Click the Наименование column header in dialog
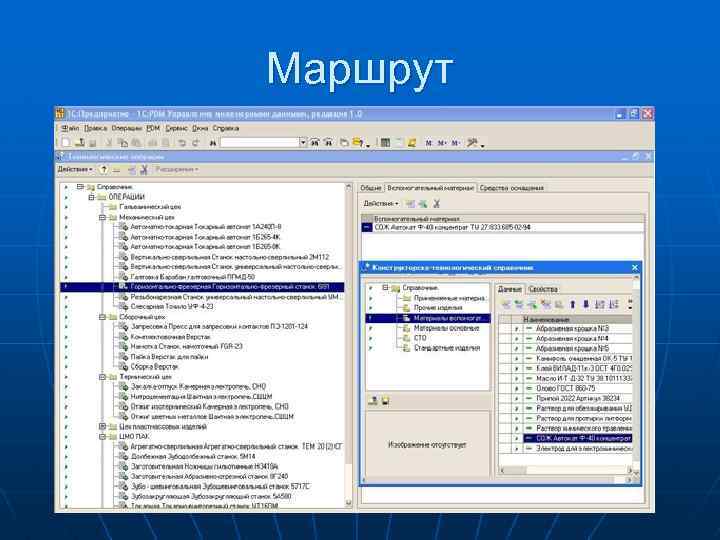The height and width of the screenshot is (540, 720). pyautogui.click(x=578, y=319)
